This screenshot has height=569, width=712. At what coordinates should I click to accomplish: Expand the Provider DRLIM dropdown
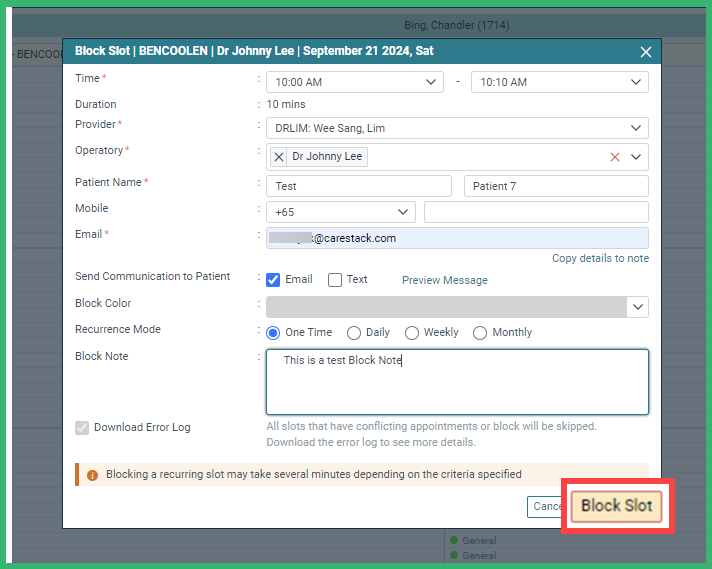(x=457, y=128)
